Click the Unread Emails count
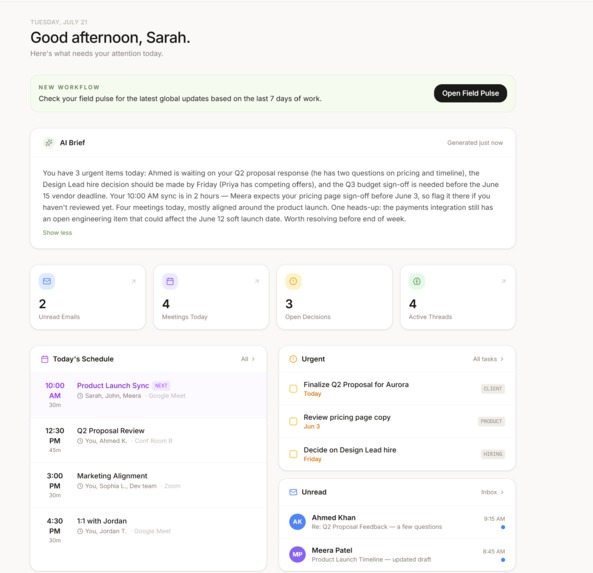The height and width of the screenshot is (573, 593). 42,304
